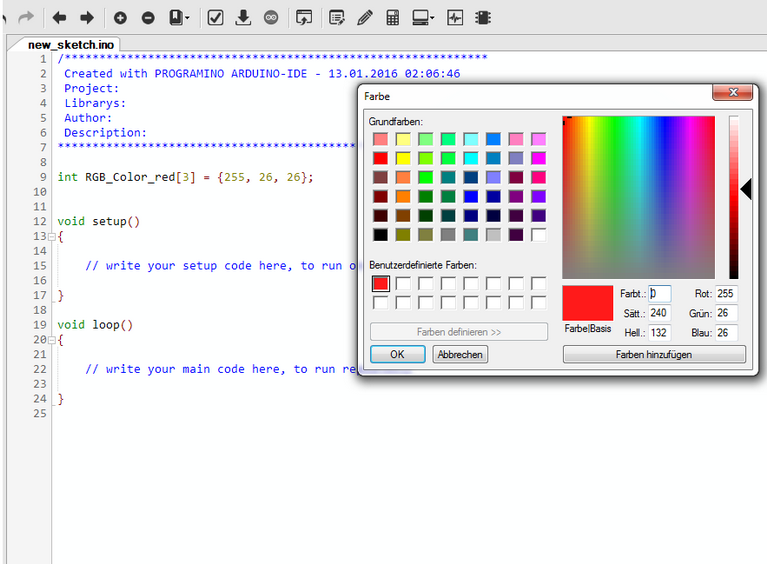
Task: Click the red Farbe|Basis preview box
Action: point(587,303)
